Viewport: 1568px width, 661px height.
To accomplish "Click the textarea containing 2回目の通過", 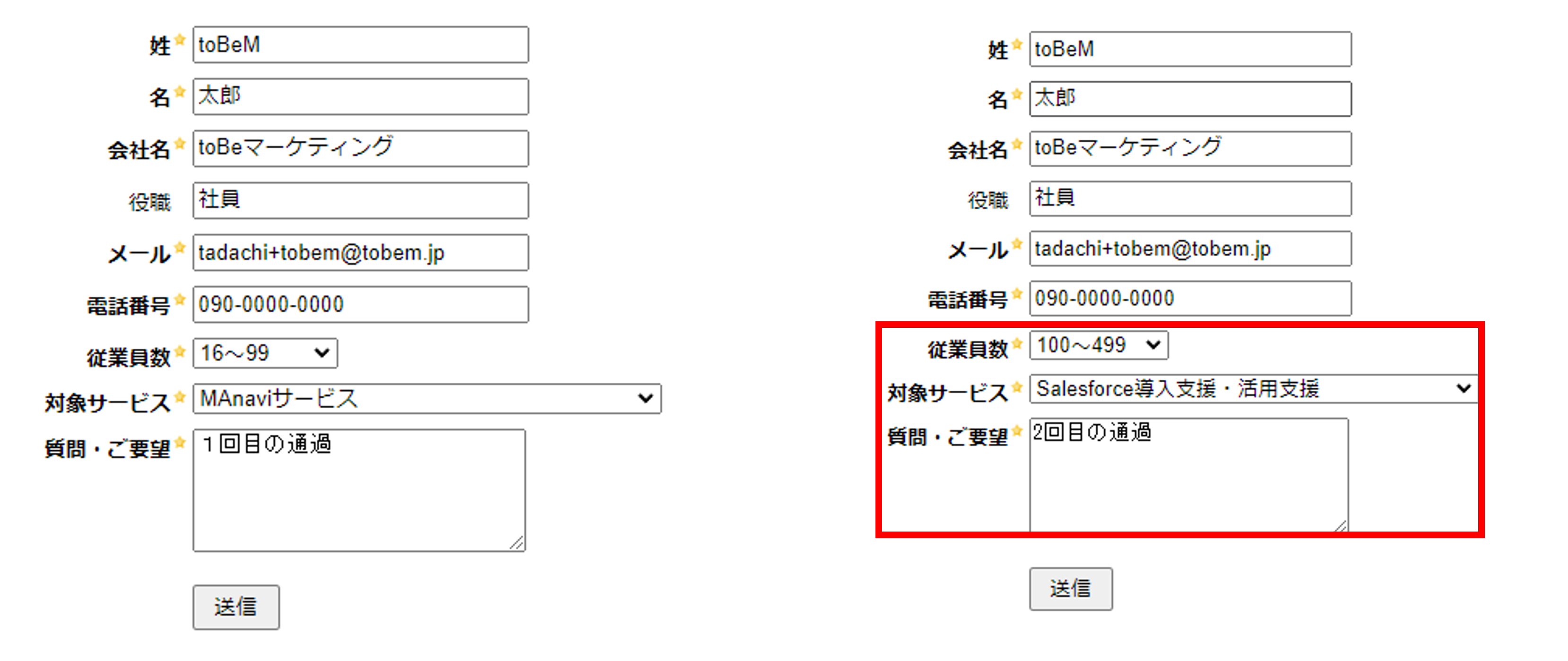I will [x=1189, y=475].
